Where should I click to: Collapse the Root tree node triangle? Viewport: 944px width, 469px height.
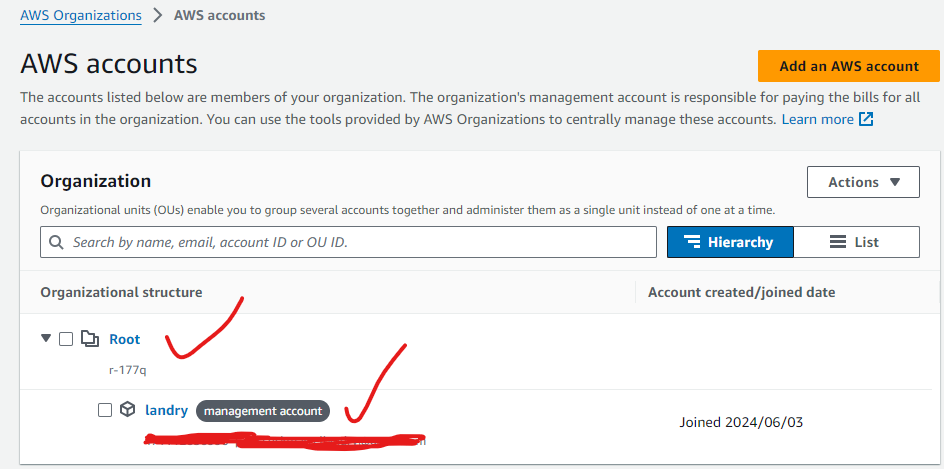coord(46,339)
